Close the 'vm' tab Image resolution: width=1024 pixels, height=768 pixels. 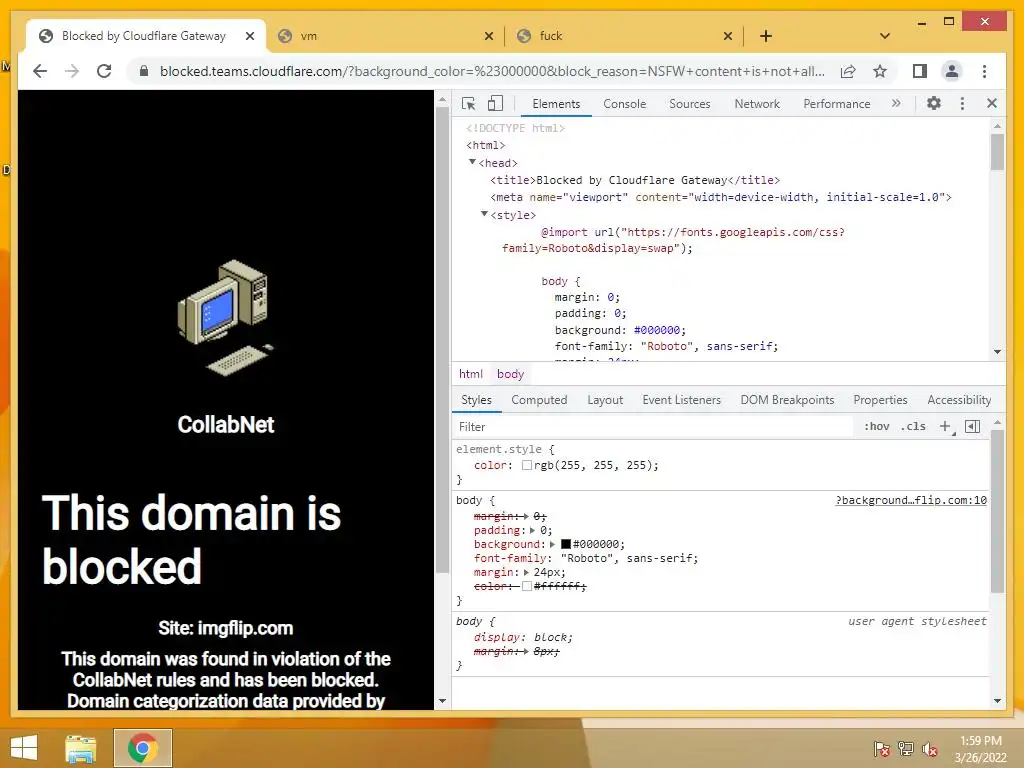(x=488, y=36)
